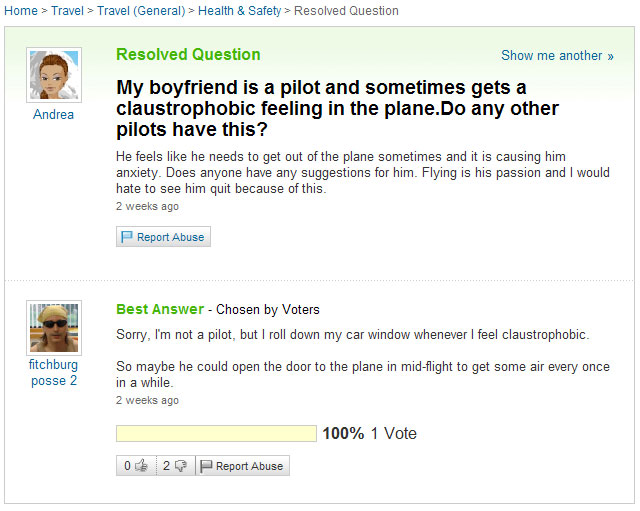This screenshot has width=640, height=511.
Task: Click the 100% vote progress bar
Action: [x=216, y=434]
